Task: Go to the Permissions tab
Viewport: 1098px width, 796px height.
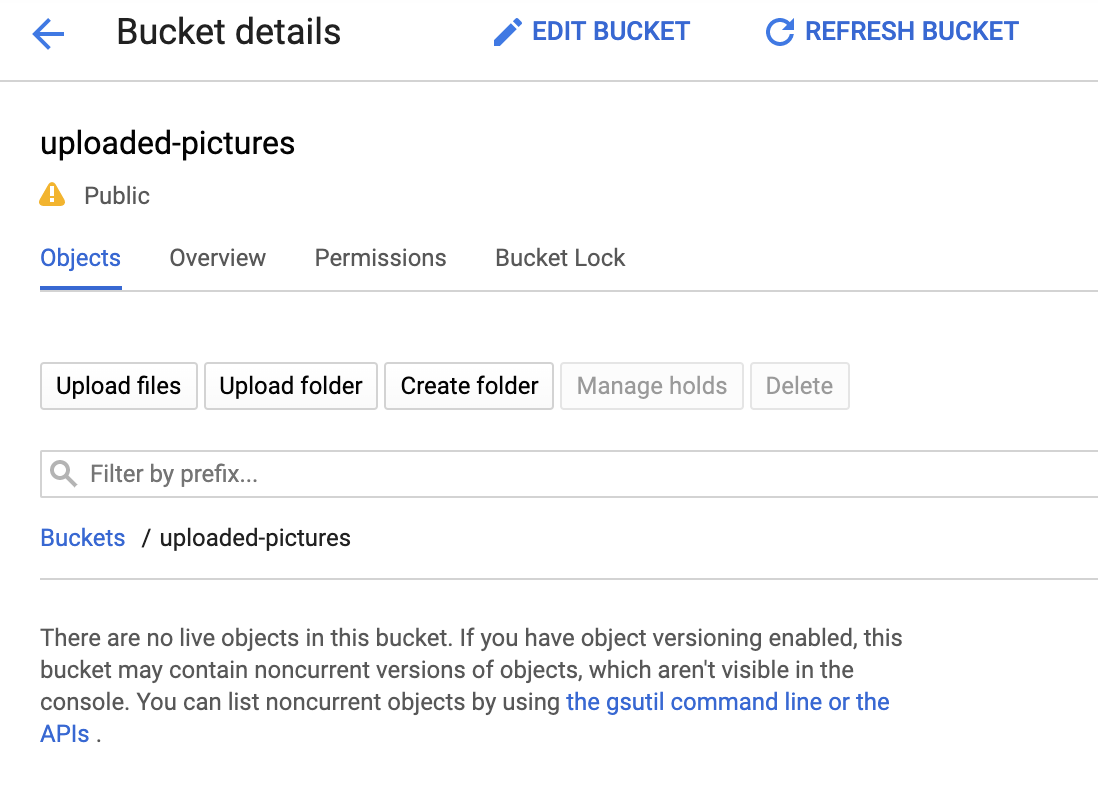Action: [x=380, y=258]
